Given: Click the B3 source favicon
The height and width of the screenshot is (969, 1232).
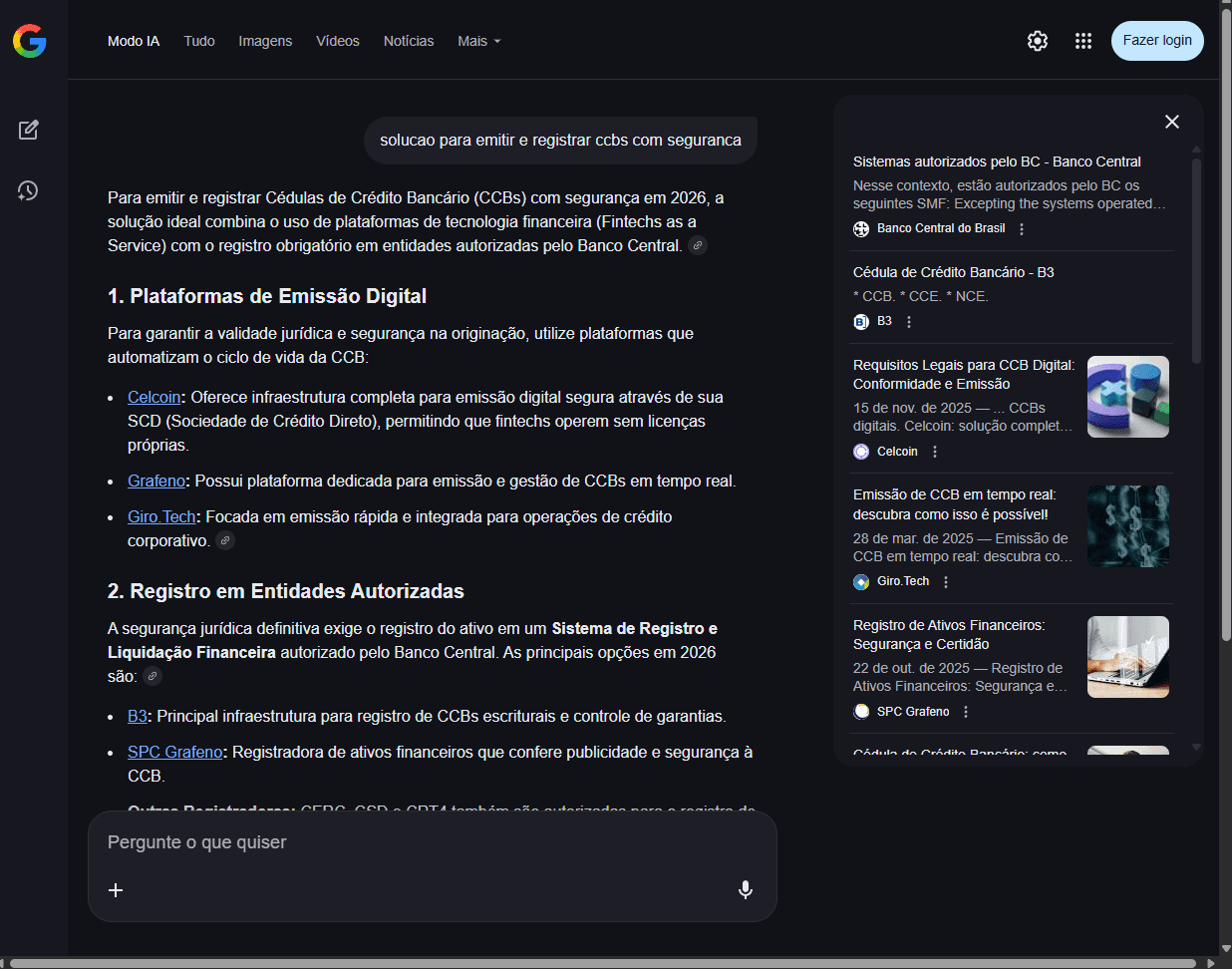Looking at the screenshot, I should 861,322.
